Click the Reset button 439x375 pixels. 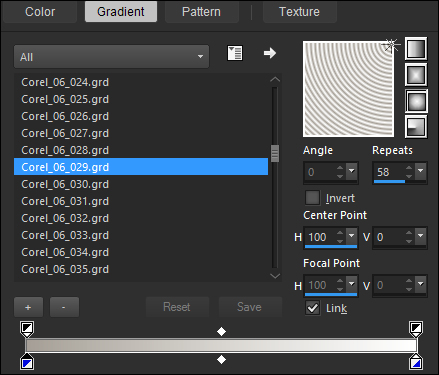177,307
